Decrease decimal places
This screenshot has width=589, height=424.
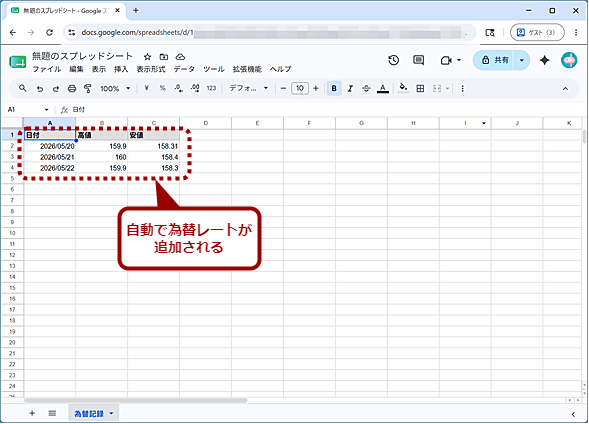(178, 88)
